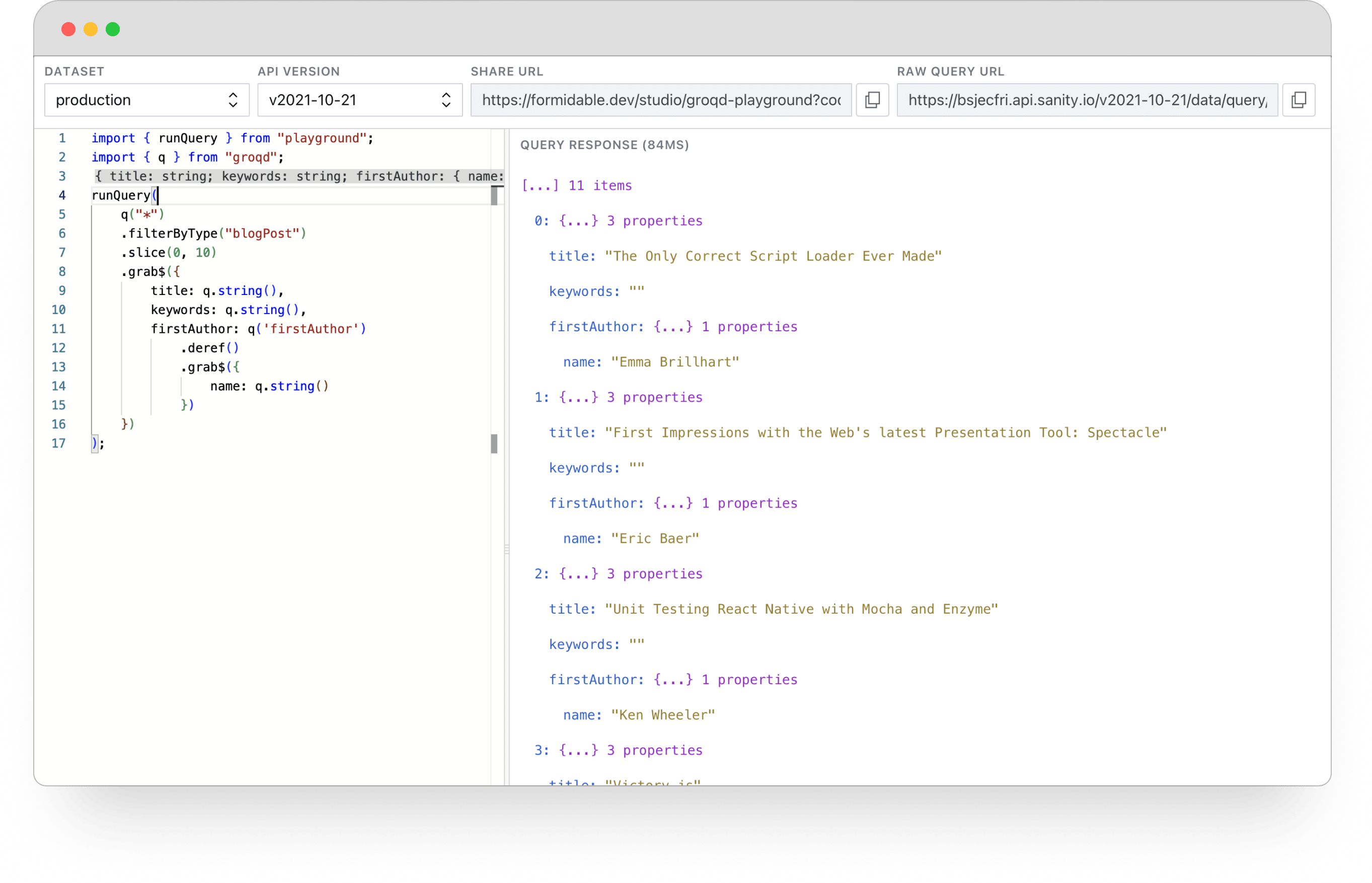The width and height of the screenshot is (1372, 883).
Task: Click line number 8 in the gutter
Action: [62, 273]
